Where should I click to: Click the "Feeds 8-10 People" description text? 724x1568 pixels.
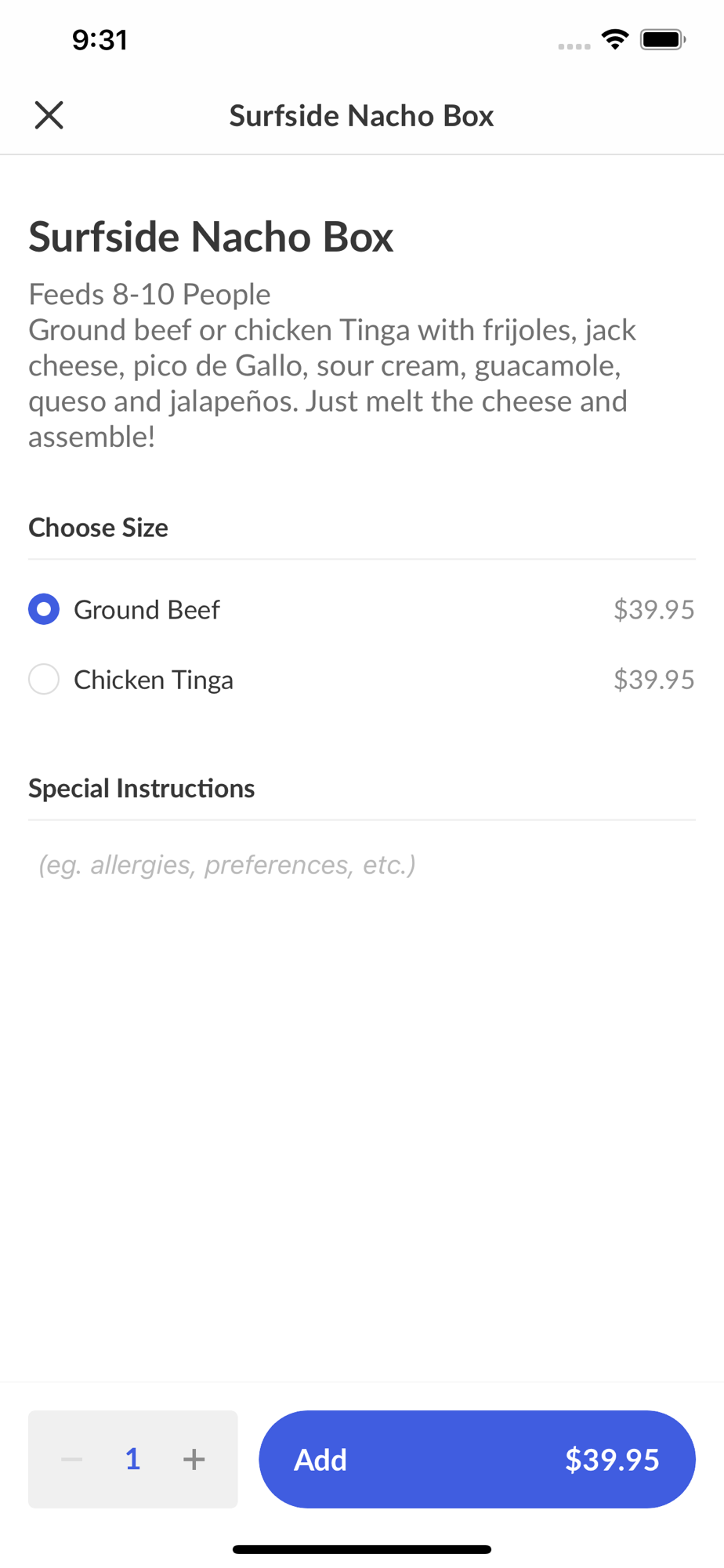150,295
